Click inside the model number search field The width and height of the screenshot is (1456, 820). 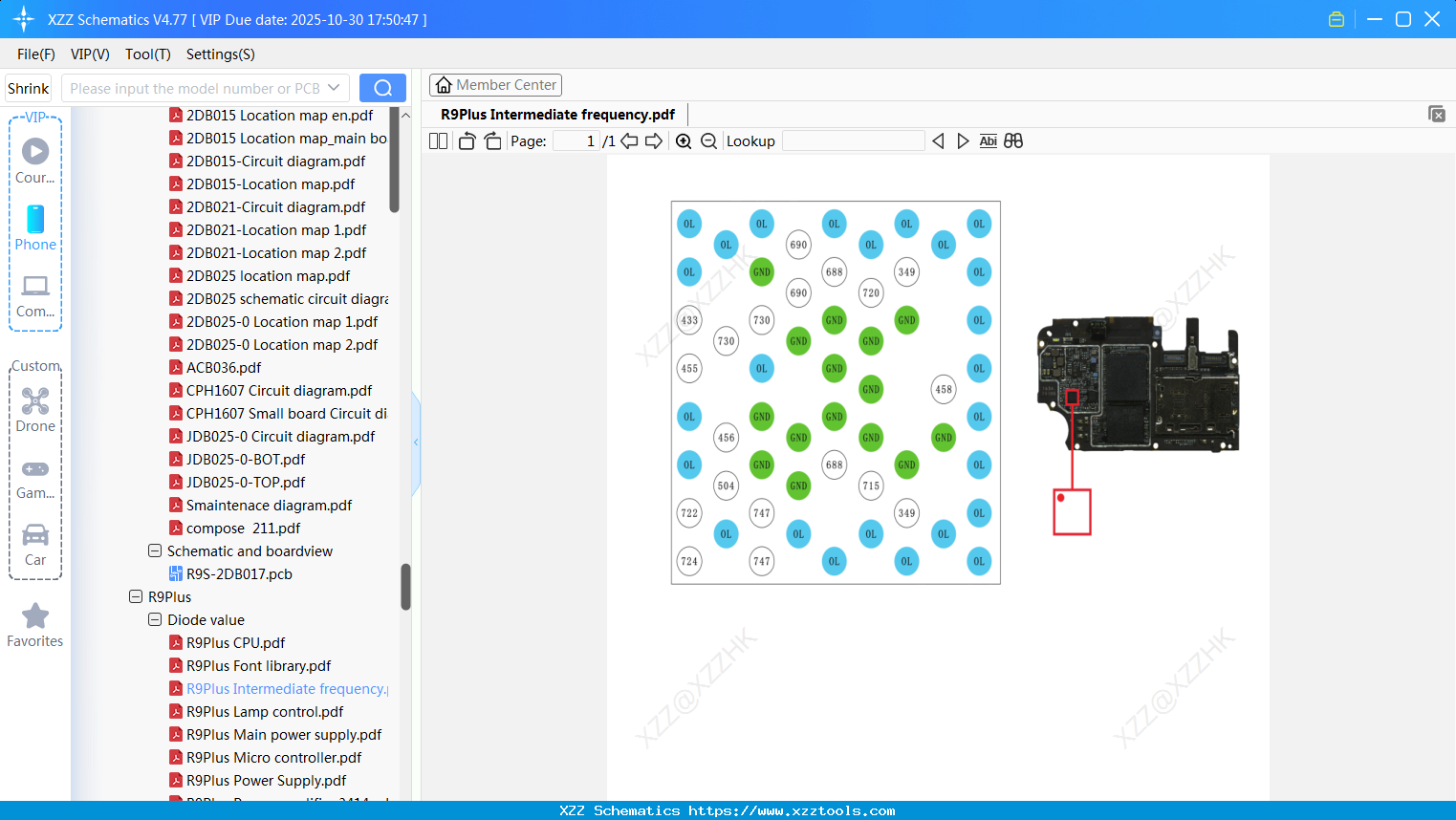[x=195, y=88]
